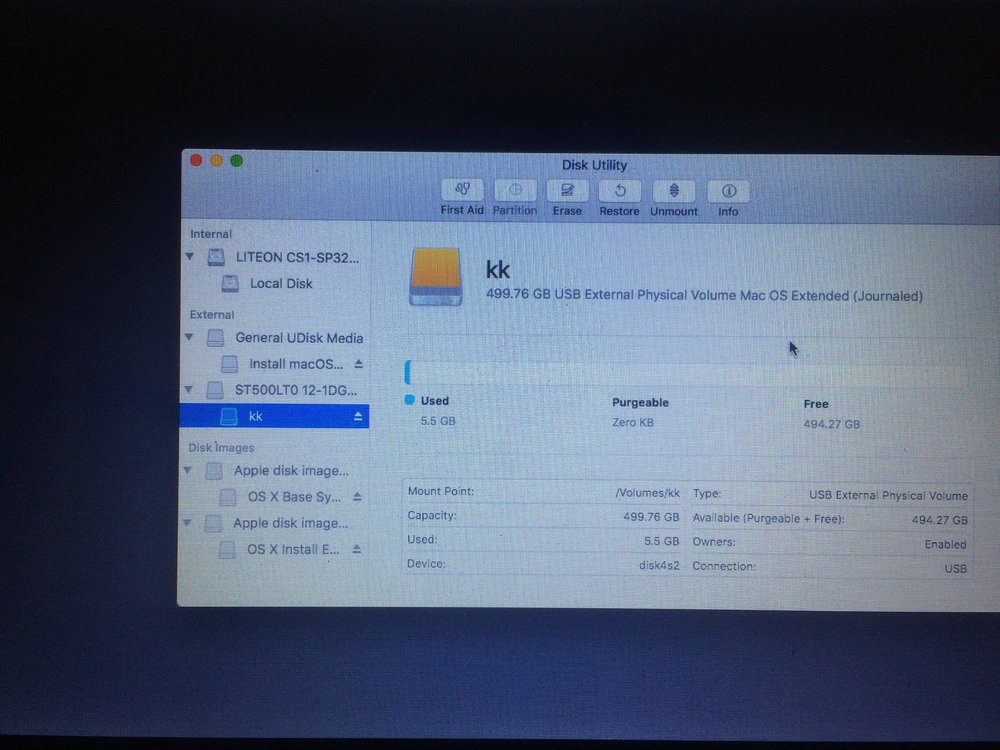Click the Disk Utility window title
This screenshot has height=750, width=1000.
tap(594, 165)
